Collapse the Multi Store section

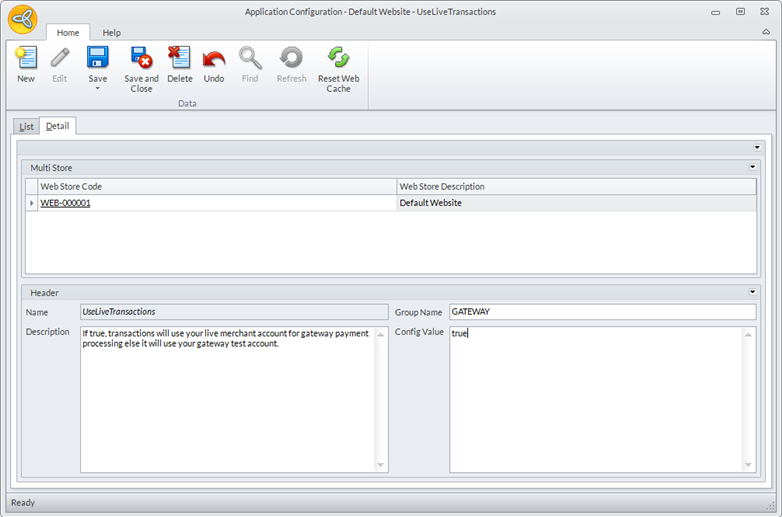point(752,167)
